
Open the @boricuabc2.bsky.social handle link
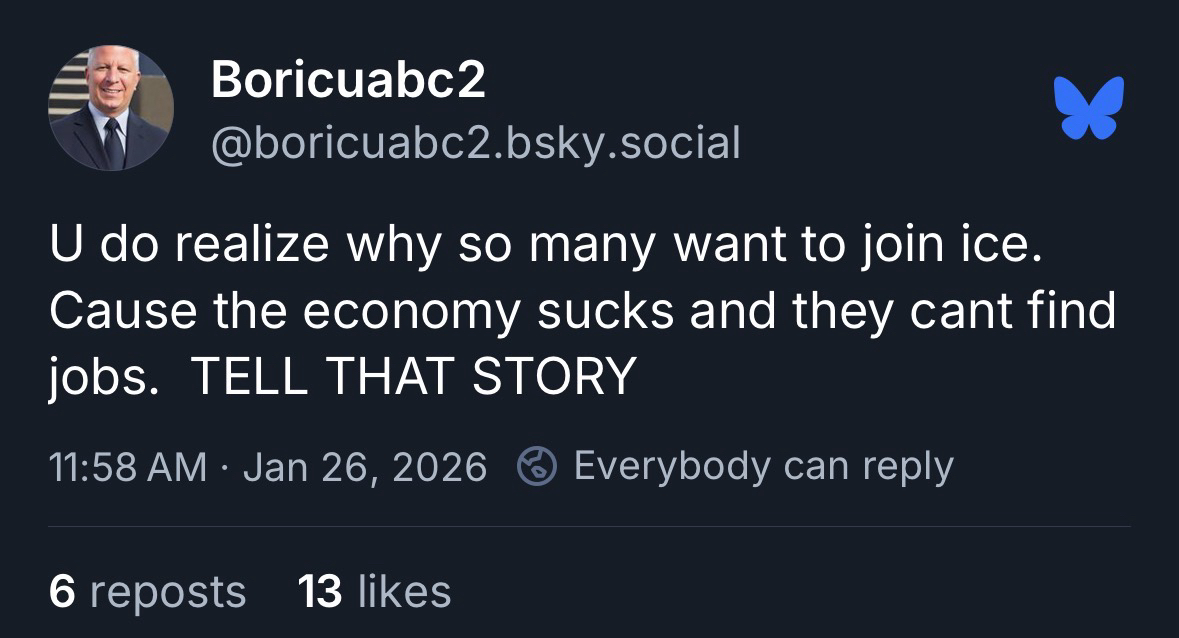pyautogui.click(x=475, y=143)
